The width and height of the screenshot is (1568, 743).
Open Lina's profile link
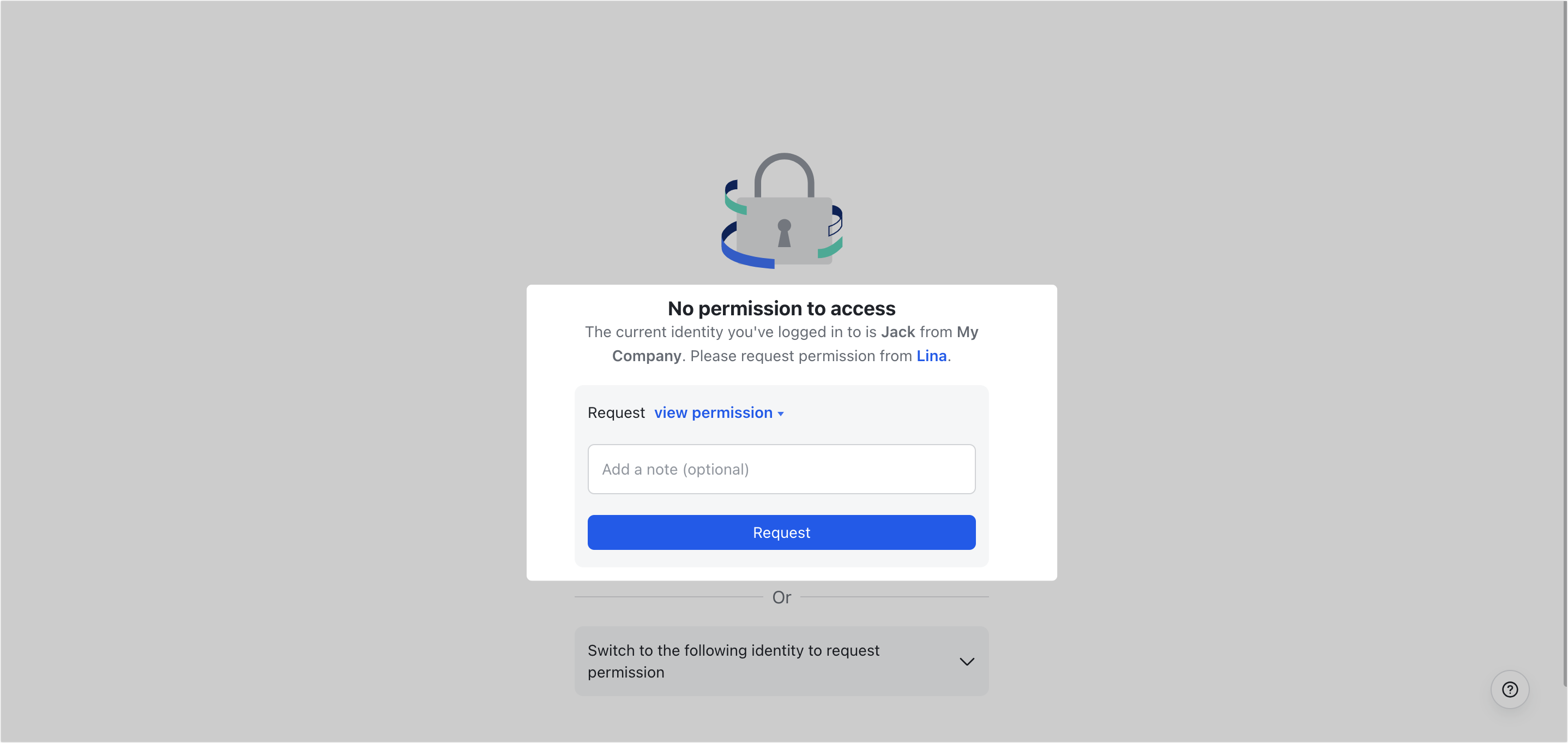pyautogui.click(x=931, y=356)
